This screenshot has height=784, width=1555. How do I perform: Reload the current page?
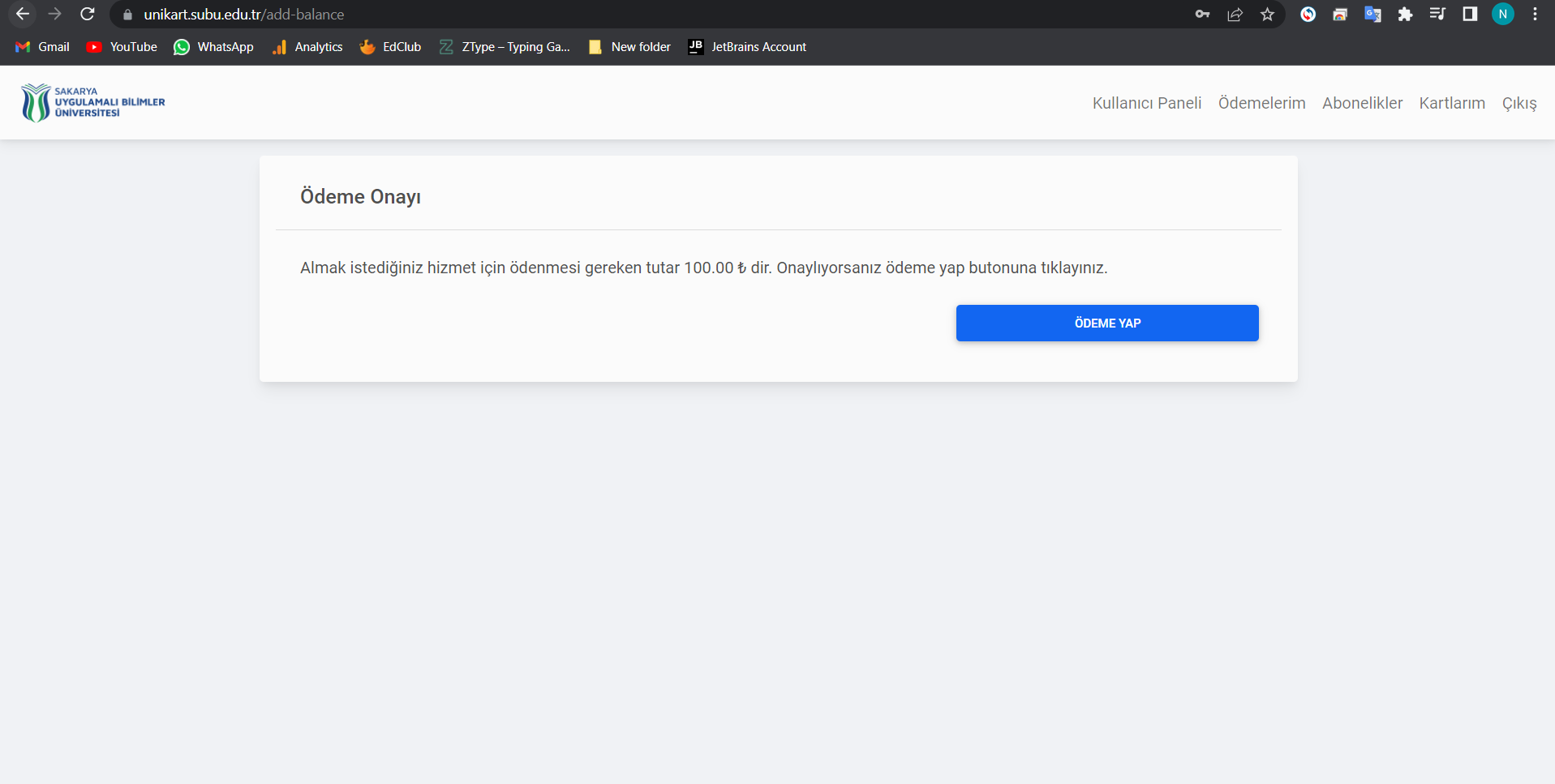pyautogui.click(x=88, y=15)
